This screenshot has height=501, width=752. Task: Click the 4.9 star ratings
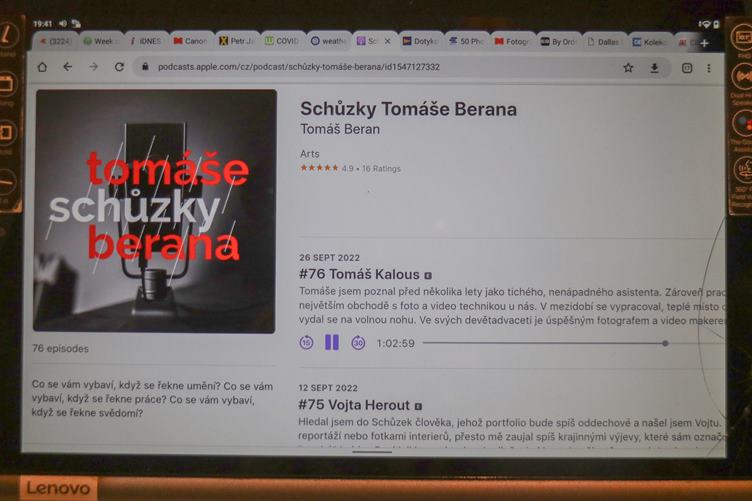coord(350,168)
